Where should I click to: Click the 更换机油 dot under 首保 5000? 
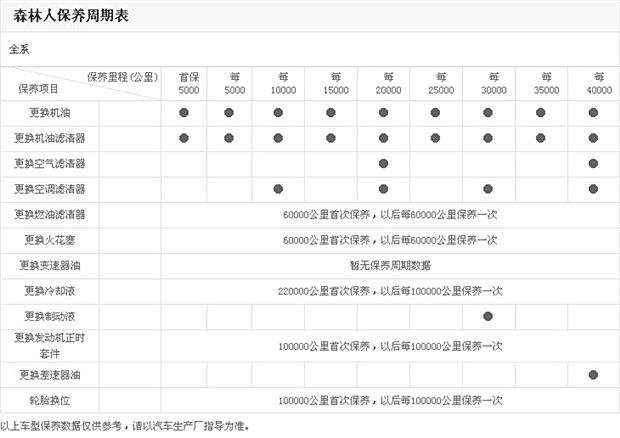pyautogui.click(x=184, y=113)
